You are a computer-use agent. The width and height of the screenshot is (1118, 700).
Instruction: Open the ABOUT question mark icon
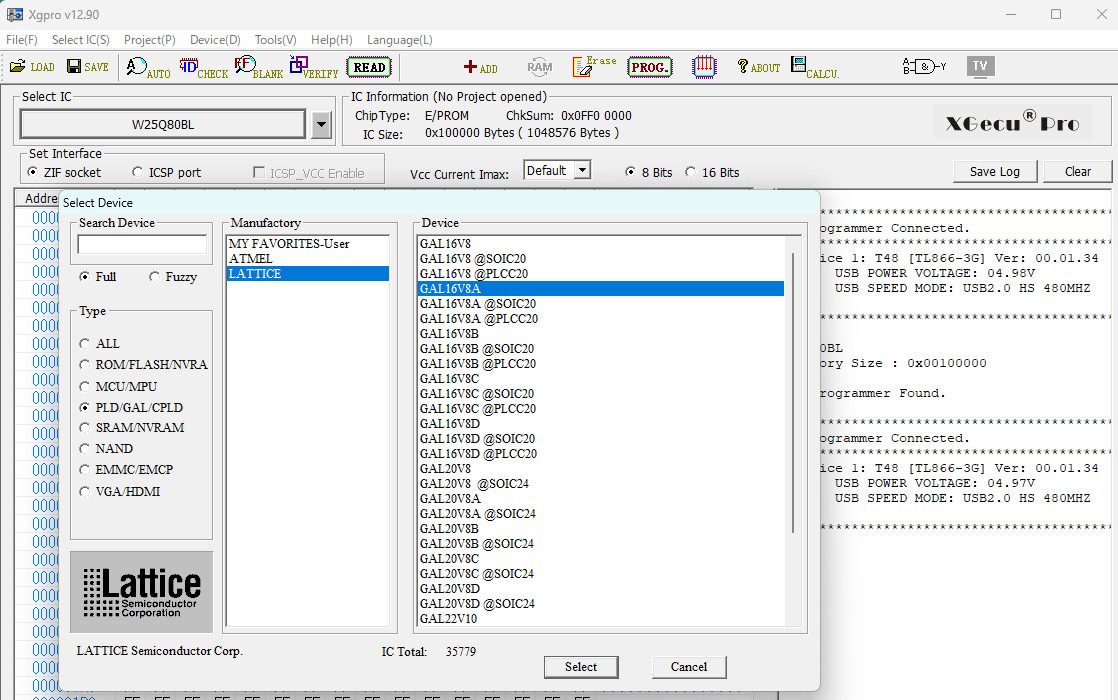coord(759,67)
